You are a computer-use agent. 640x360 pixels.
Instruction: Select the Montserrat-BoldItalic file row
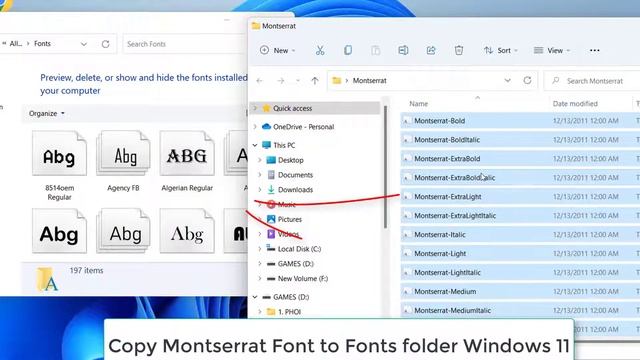tap(520, 140)
